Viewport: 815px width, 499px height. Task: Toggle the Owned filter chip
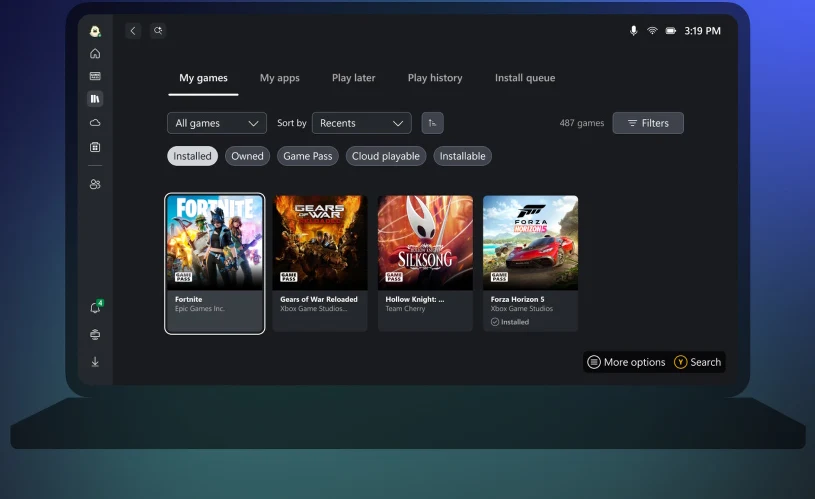(247, 156)
